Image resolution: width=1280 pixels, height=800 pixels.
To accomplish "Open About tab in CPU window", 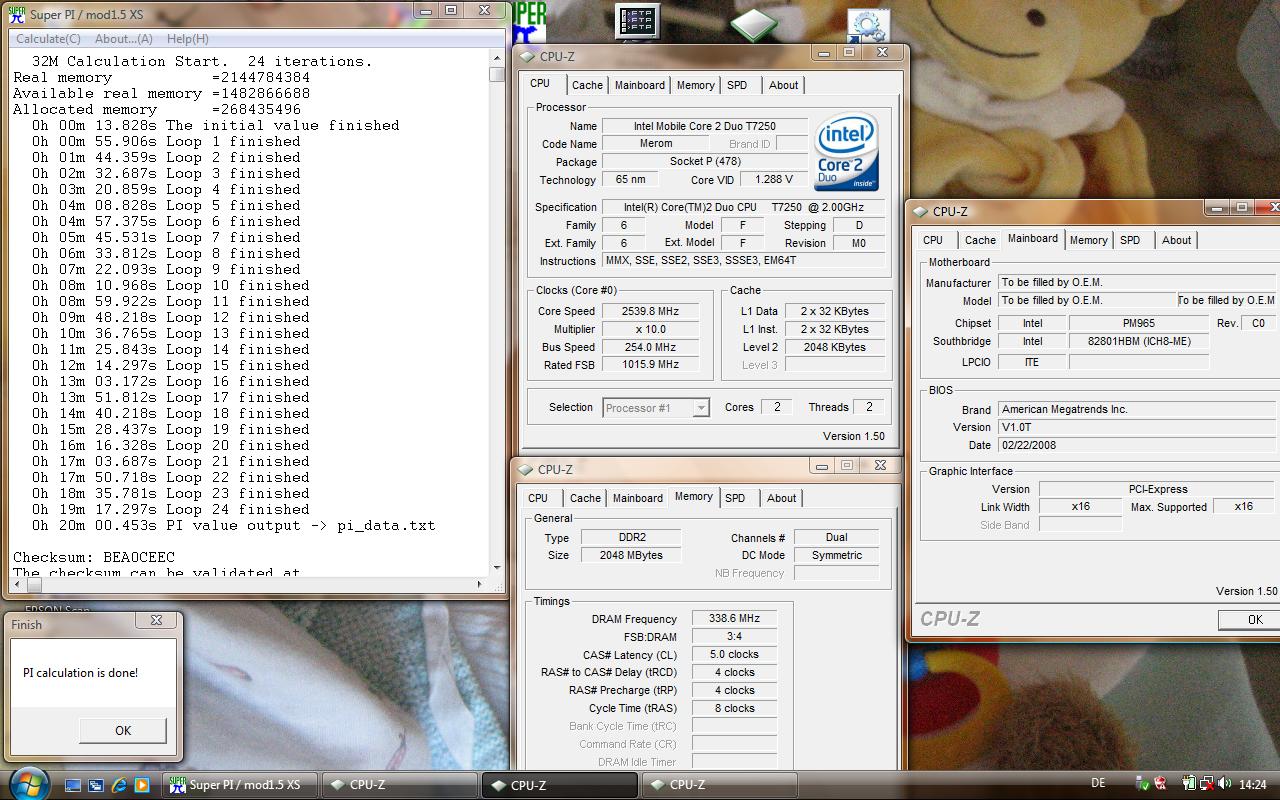I will click(784, 85).
